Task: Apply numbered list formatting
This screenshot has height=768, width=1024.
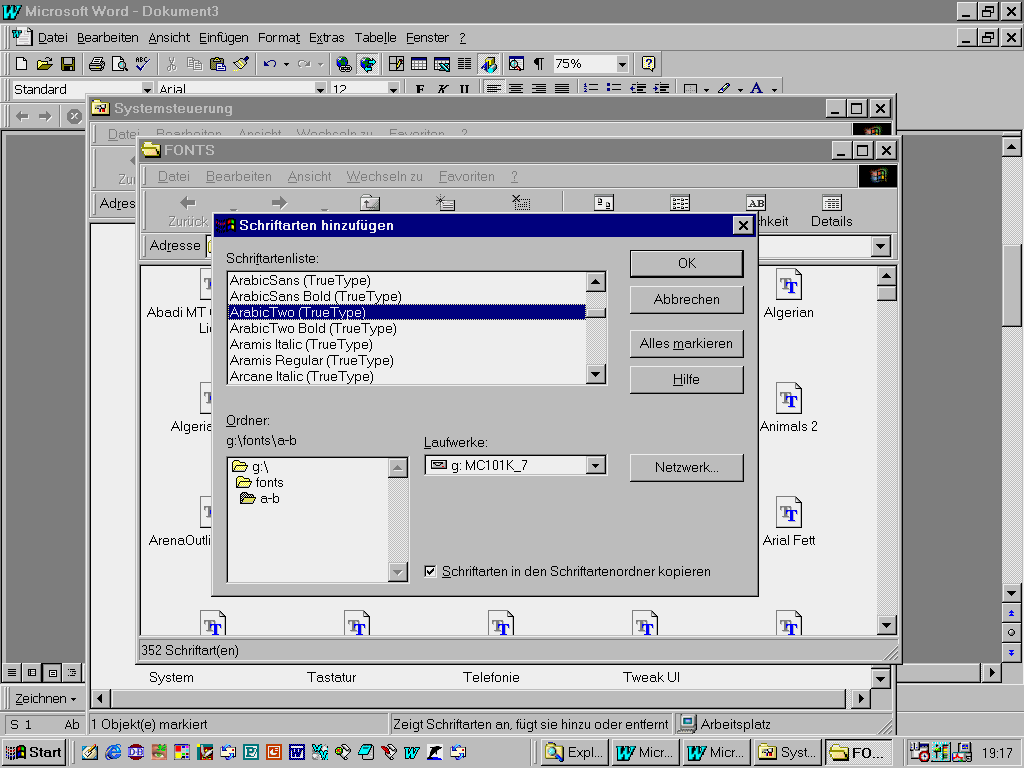Action: point(590,88)
